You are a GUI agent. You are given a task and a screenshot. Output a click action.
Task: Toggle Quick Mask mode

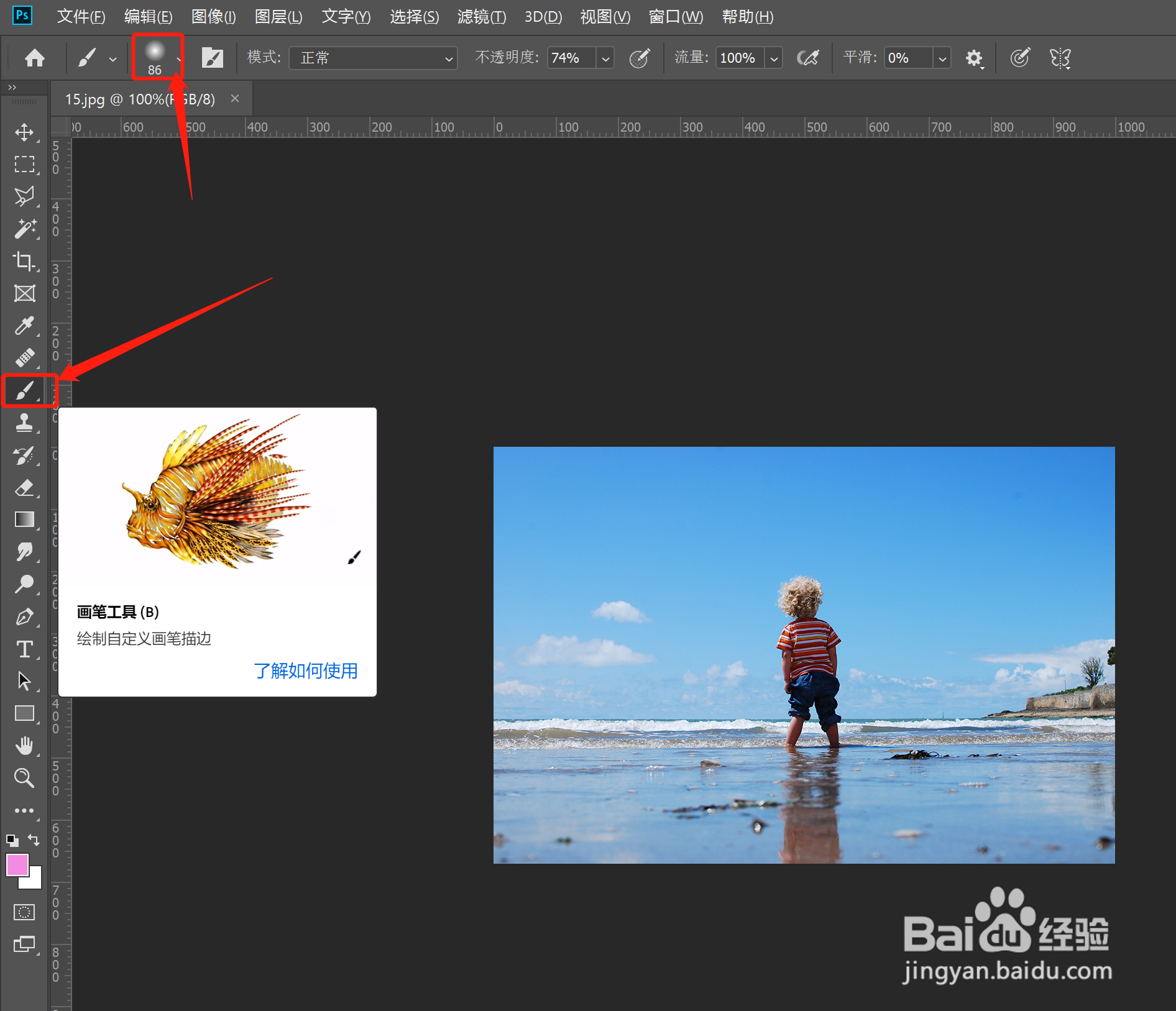tap(24, 912)
